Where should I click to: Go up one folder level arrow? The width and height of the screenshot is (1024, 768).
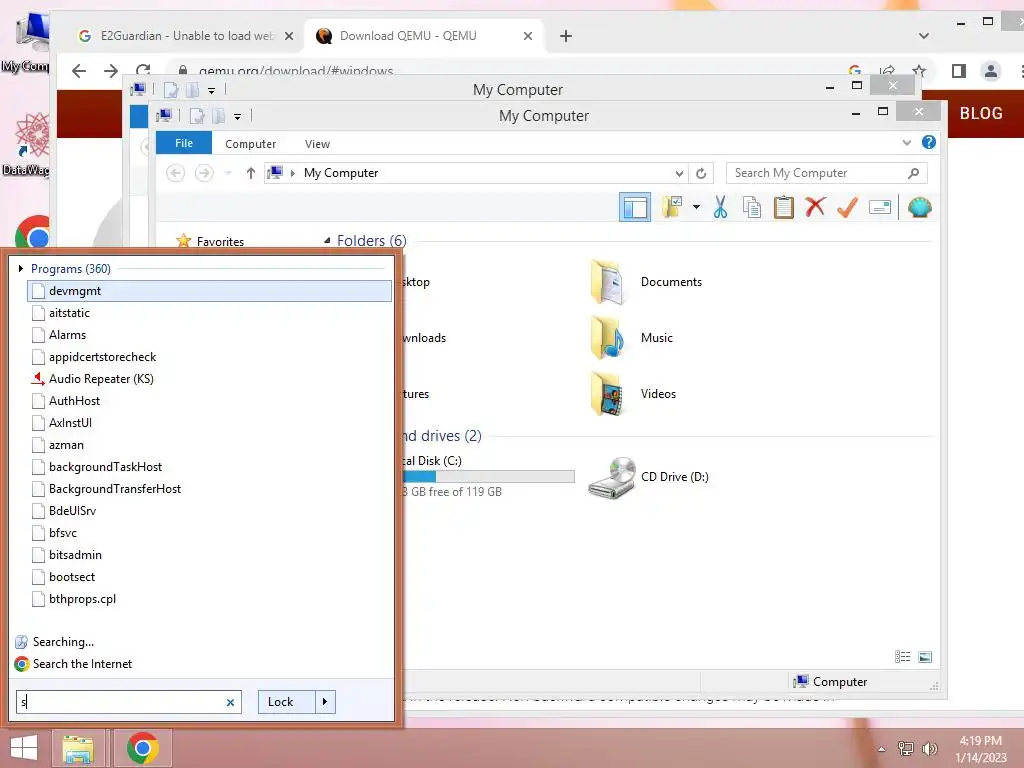(251, 173)
